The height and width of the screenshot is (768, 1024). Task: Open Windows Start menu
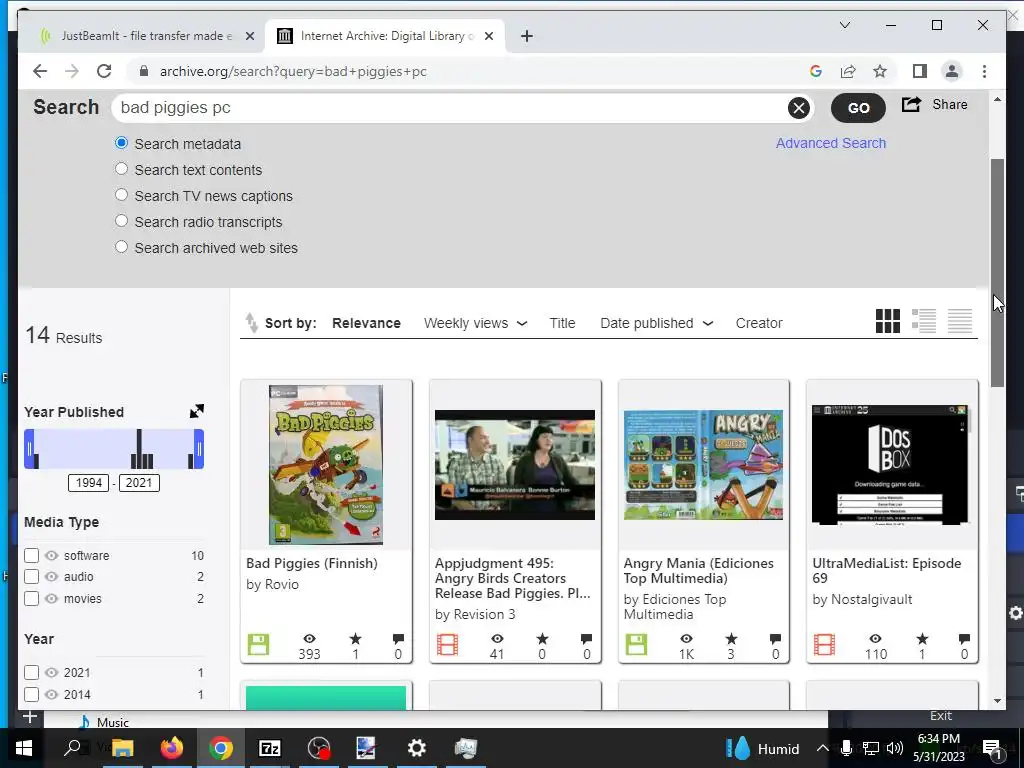point(24,748)
